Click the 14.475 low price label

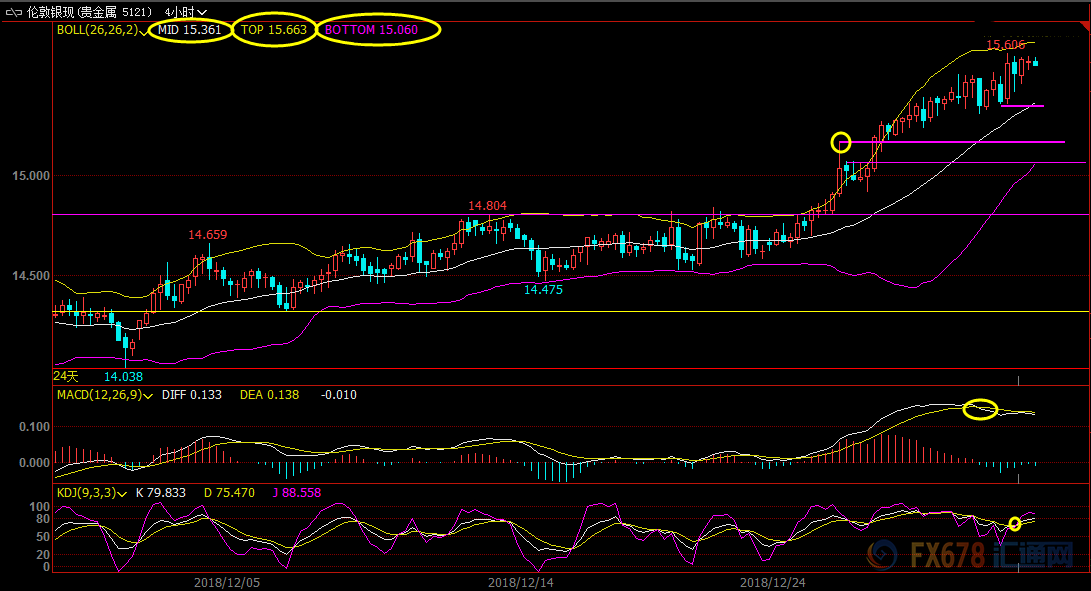tap(543, 289)
